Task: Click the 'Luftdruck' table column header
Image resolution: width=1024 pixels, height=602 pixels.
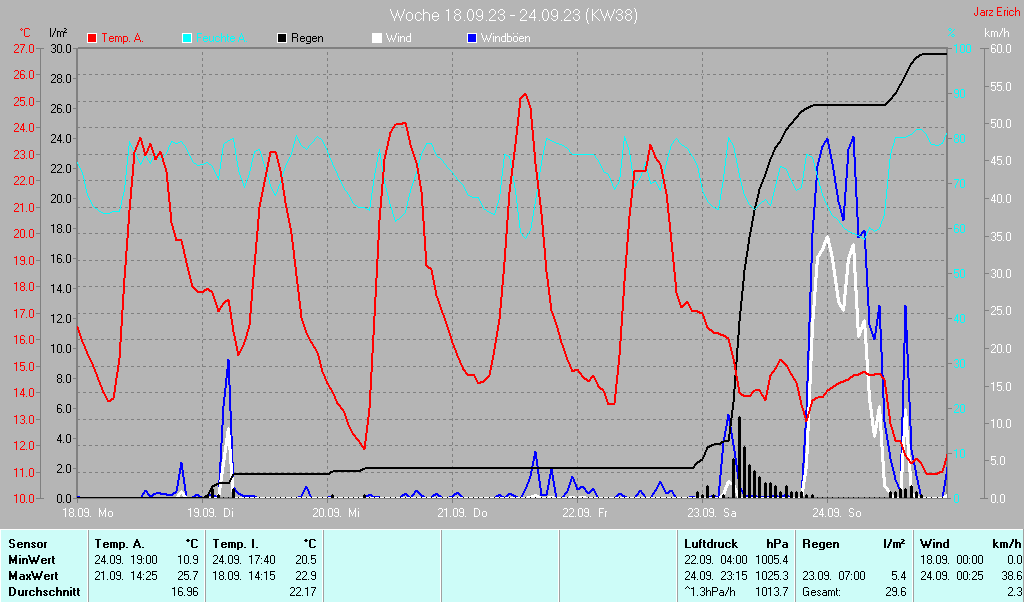Action: click(x=711, y=544)
